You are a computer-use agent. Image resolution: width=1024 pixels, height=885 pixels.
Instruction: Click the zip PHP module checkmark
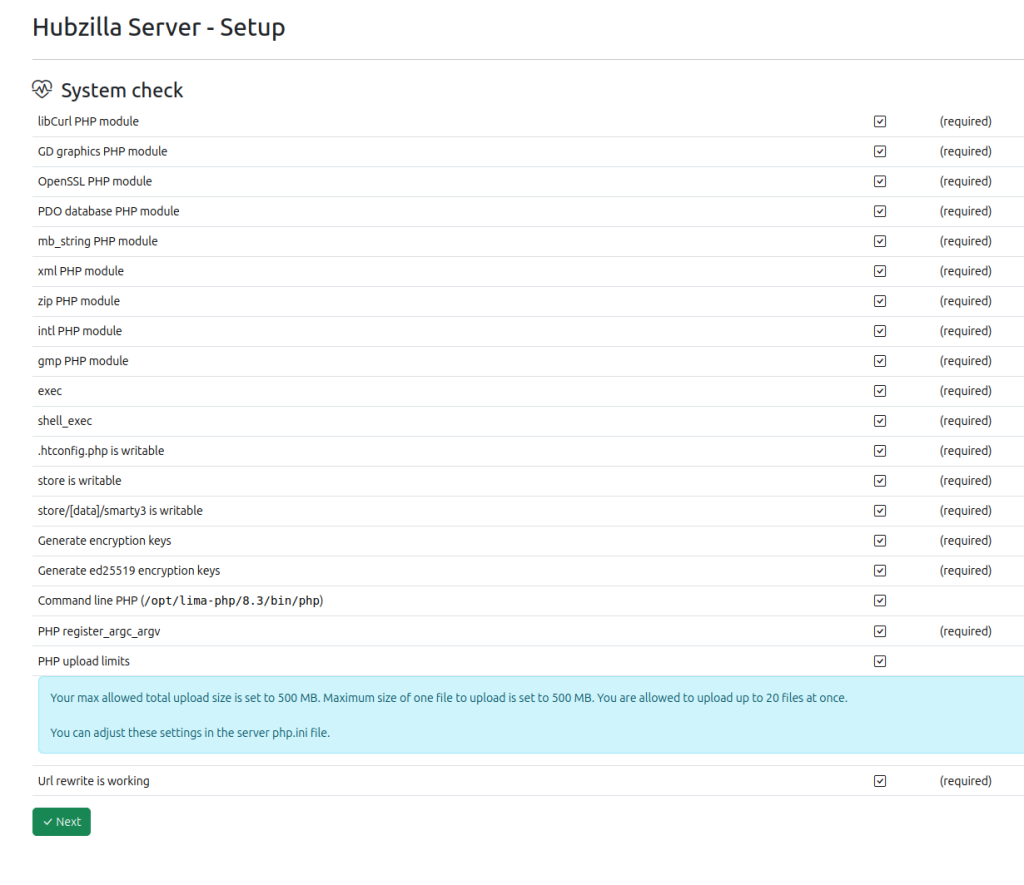click(x=880, y=301)
